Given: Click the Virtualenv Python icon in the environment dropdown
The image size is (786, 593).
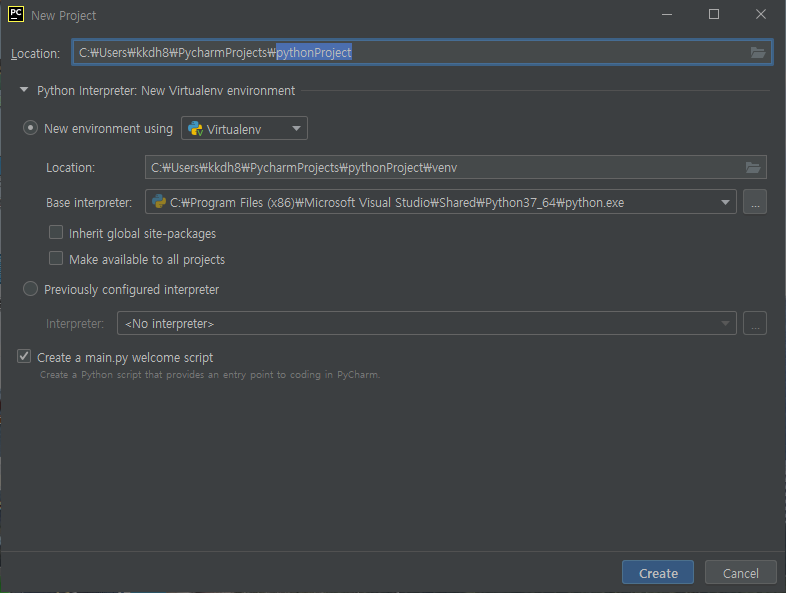Looking at the screenshot, I should (x=195, y=129).
